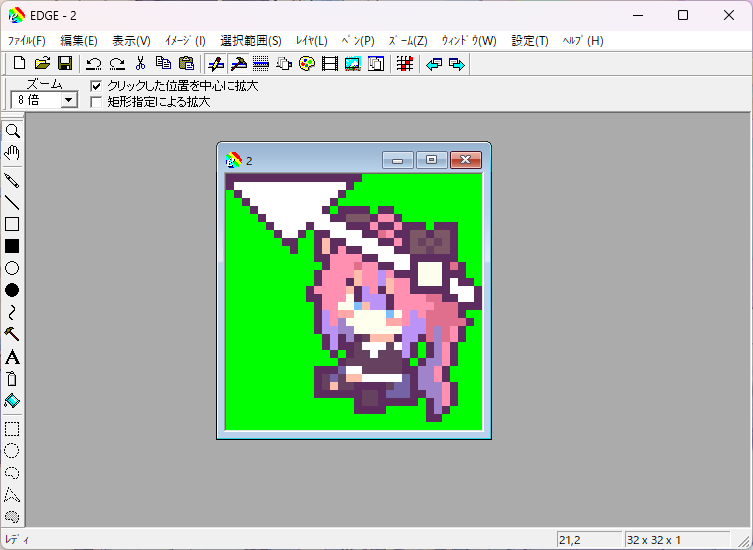The height and width of the screenshot is (550, 753).
Task: Select the Spray can tool
Action: click(x=12, y=379)
